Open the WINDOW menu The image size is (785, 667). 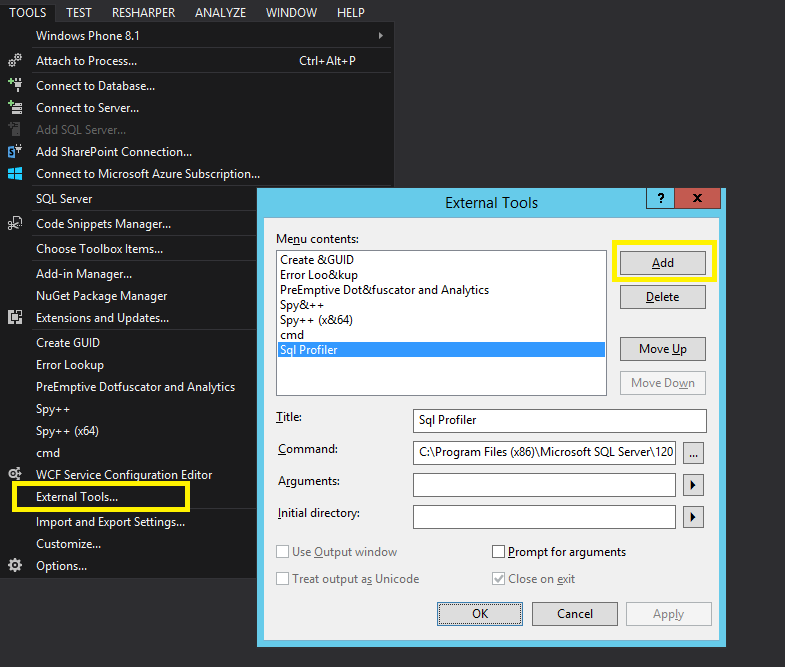point(291,12)
